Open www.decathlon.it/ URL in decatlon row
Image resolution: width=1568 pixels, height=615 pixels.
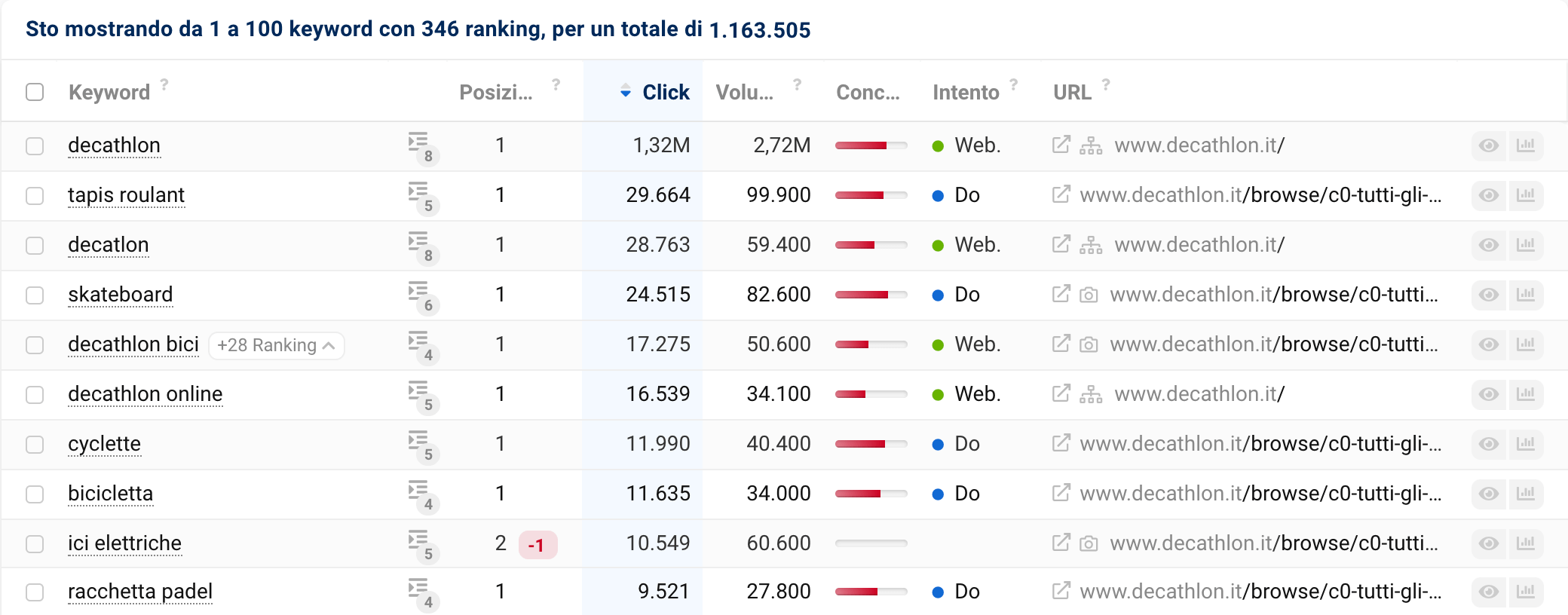point(1199,245)
